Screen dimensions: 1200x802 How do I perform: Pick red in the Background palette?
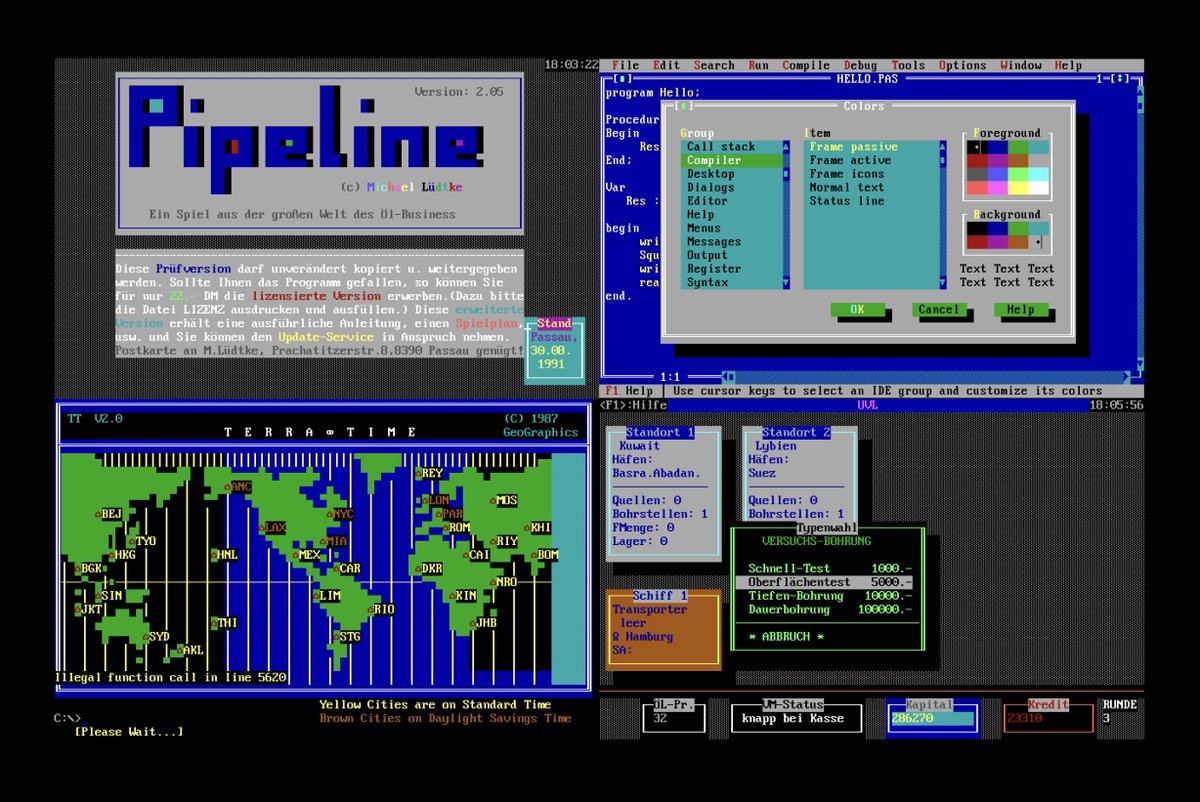pyautogui.click(x=977, y=242)
